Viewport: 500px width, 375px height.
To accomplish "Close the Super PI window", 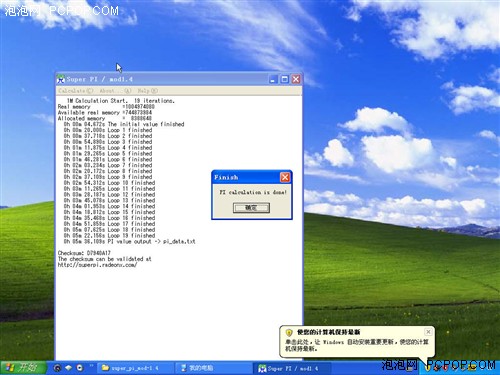I will (x=296, y=79).
